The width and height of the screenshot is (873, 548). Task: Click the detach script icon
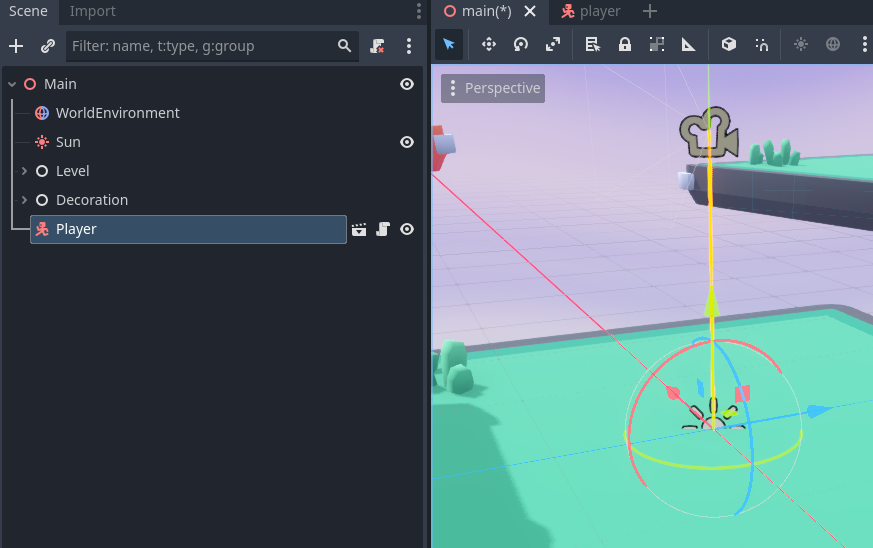coord(377,46)
